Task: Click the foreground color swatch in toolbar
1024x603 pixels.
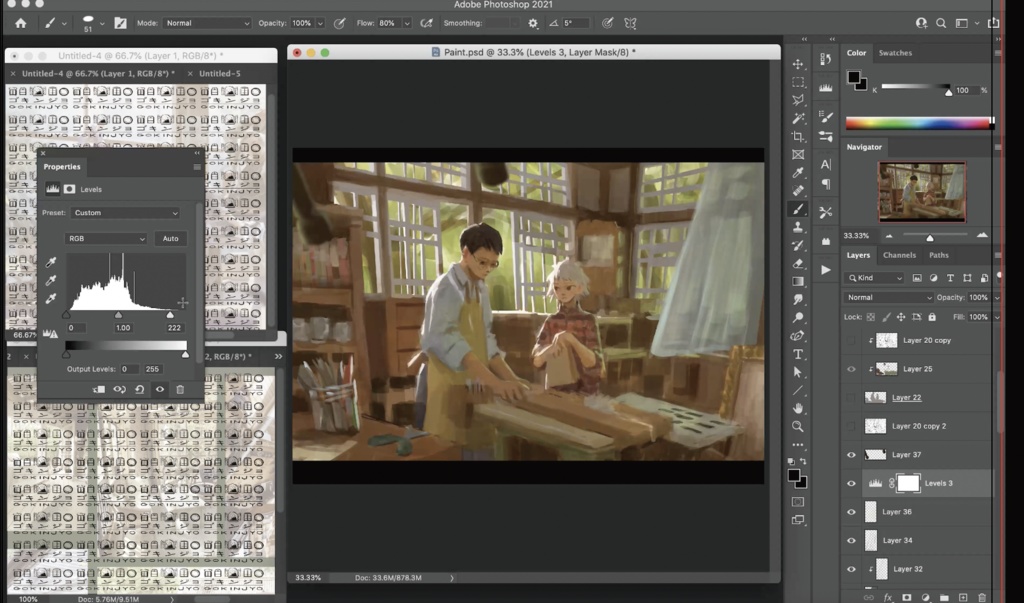Action: click(793, 475)
